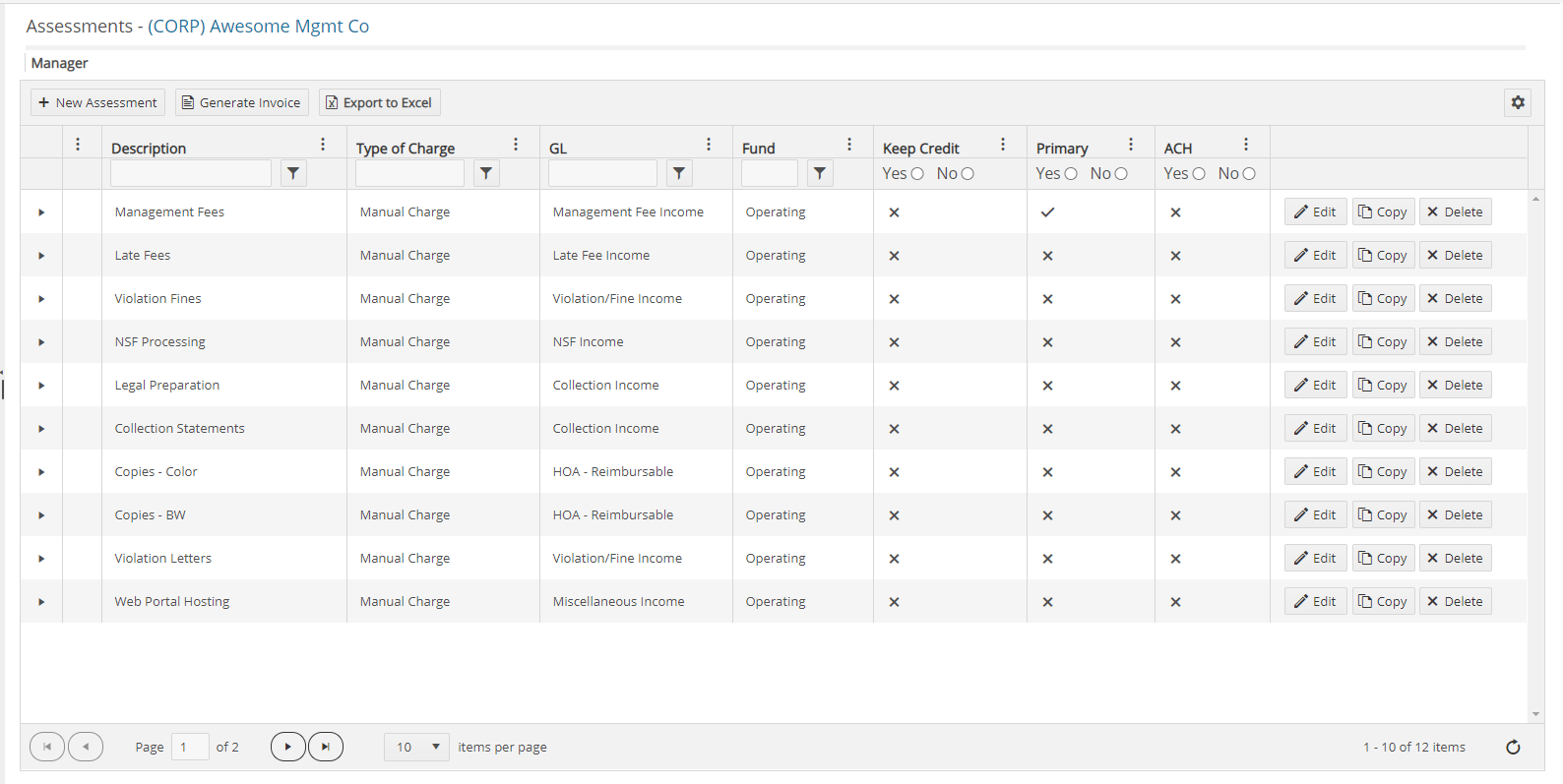
Task: Select Yes for ACH filter
Action: (1199, 174)
